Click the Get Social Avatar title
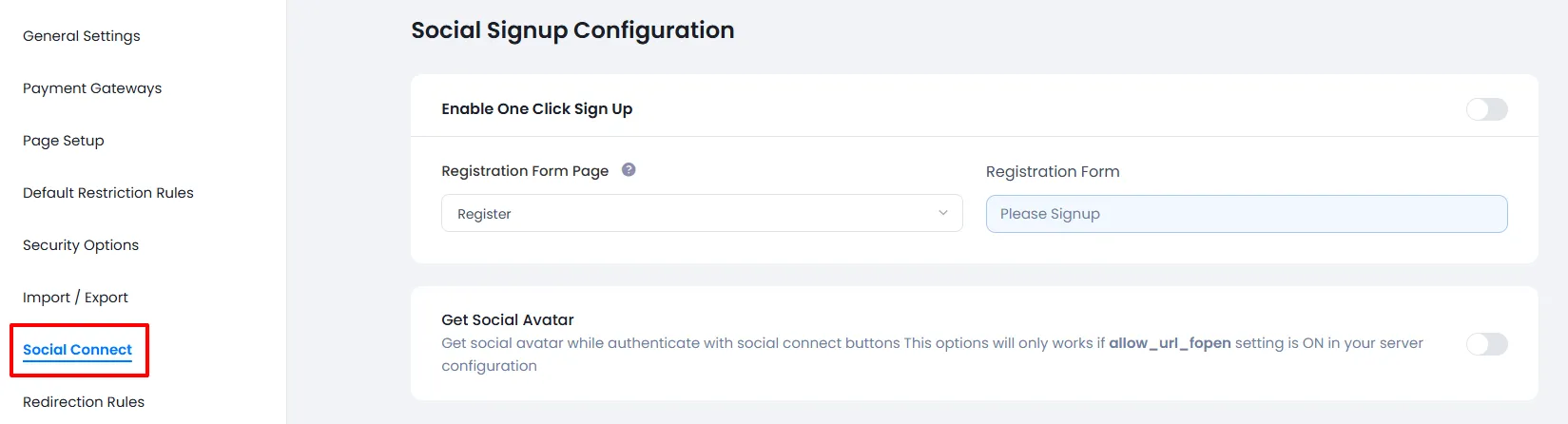 pos(508,320)
